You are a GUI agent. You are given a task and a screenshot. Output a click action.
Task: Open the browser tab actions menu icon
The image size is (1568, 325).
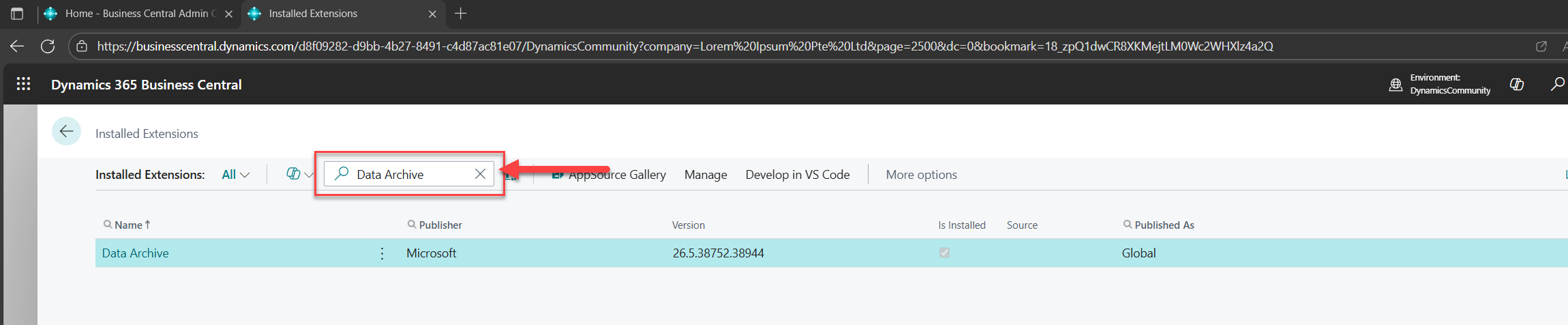(x=17, y=14)
